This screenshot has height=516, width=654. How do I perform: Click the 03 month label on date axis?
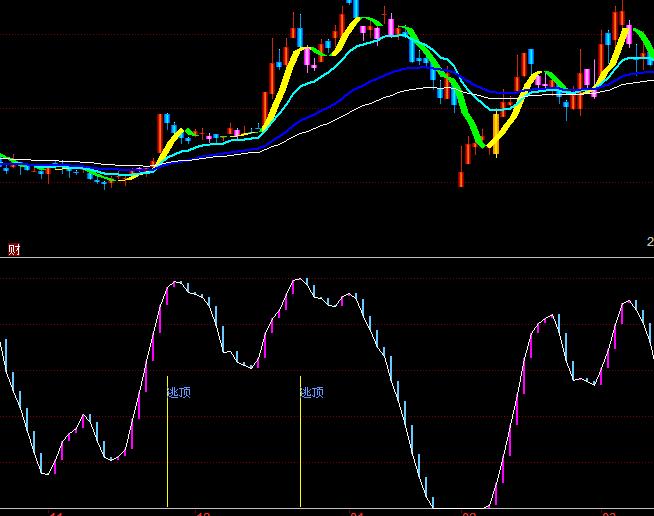tap(609, 513)
